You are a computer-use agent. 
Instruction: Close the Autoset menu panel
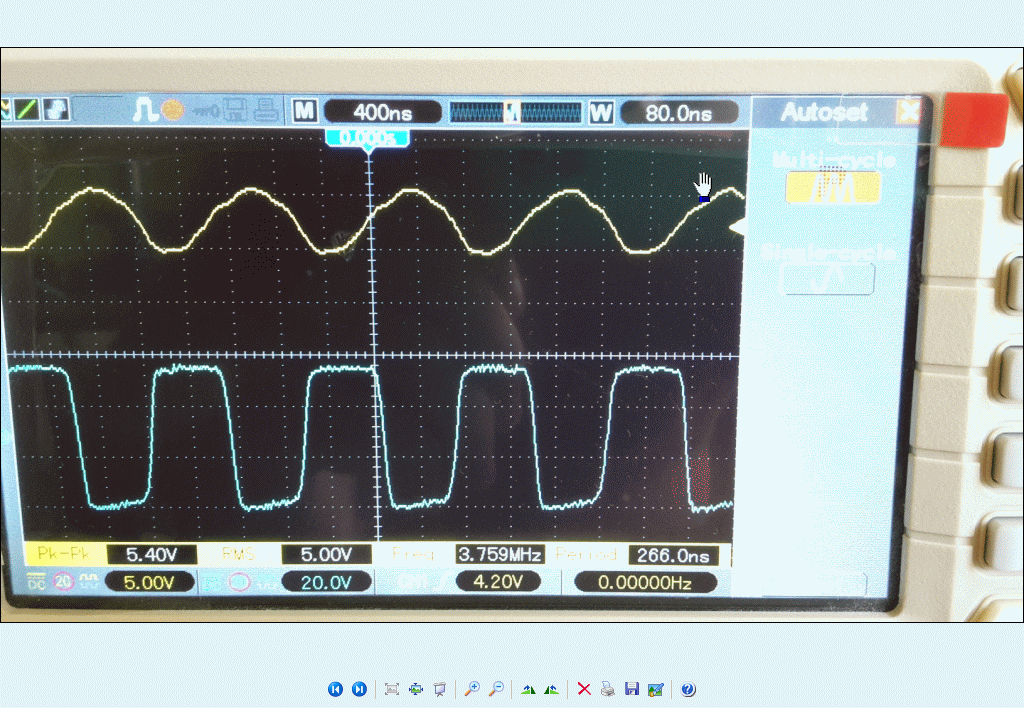[907, 112]
